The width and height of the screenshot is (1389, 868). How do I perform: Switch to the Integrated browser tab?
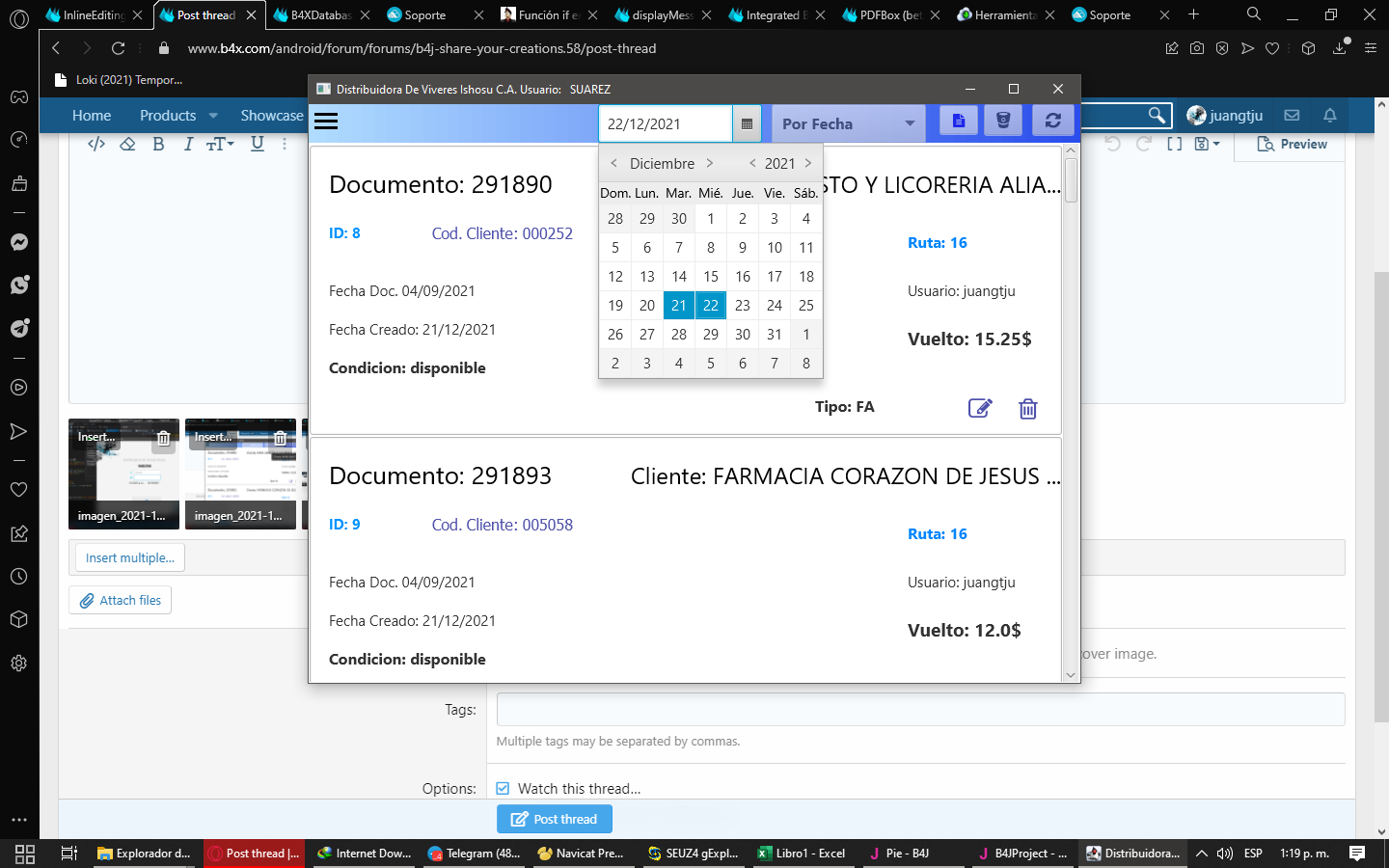click(778, 15)
